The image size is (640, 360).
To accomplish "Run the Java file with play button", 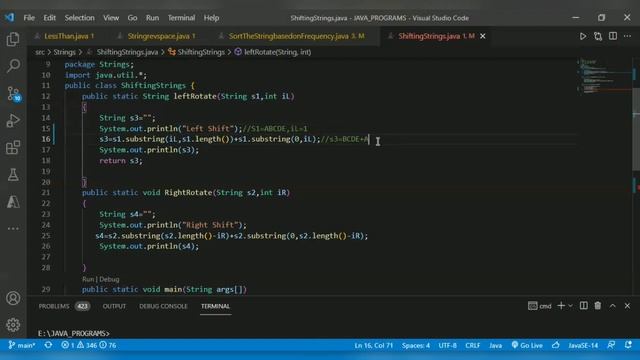I will point(583,36).
